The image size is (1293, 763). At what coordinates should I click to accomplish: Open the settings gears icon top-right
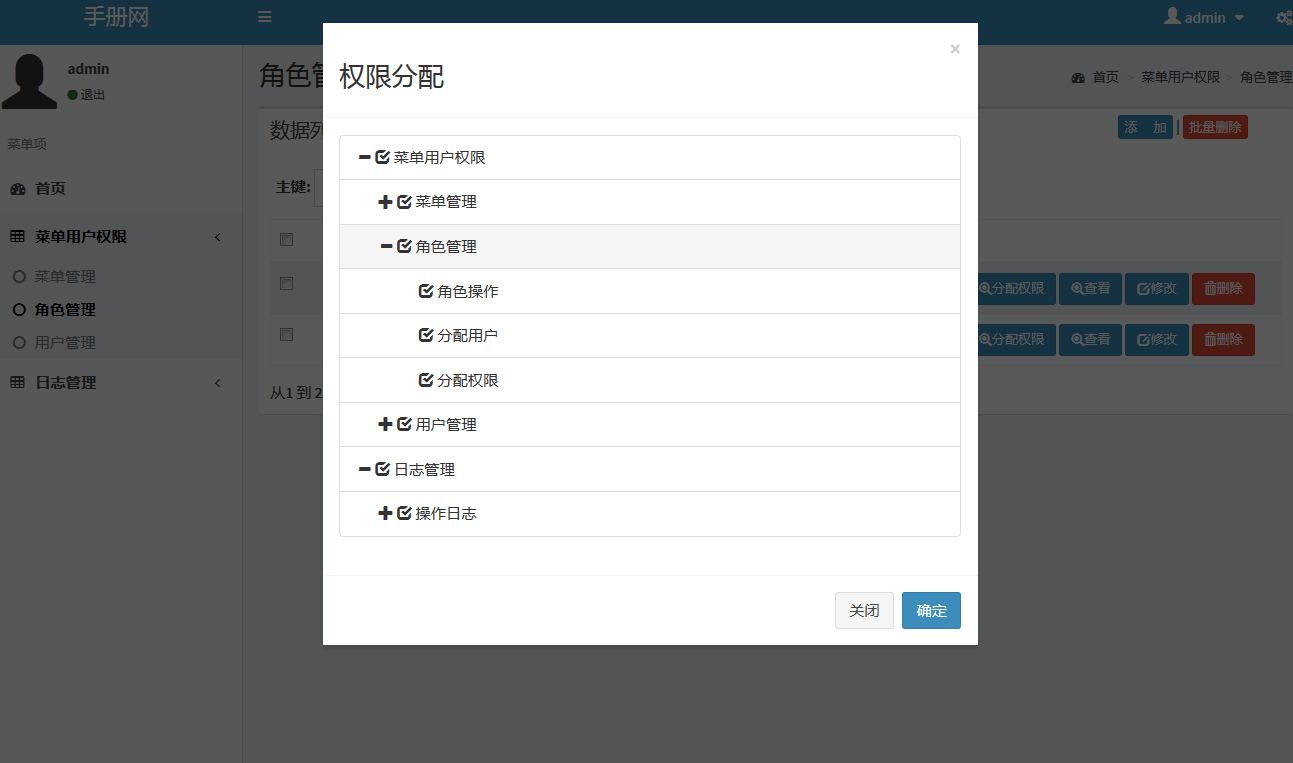(1284, 17)
